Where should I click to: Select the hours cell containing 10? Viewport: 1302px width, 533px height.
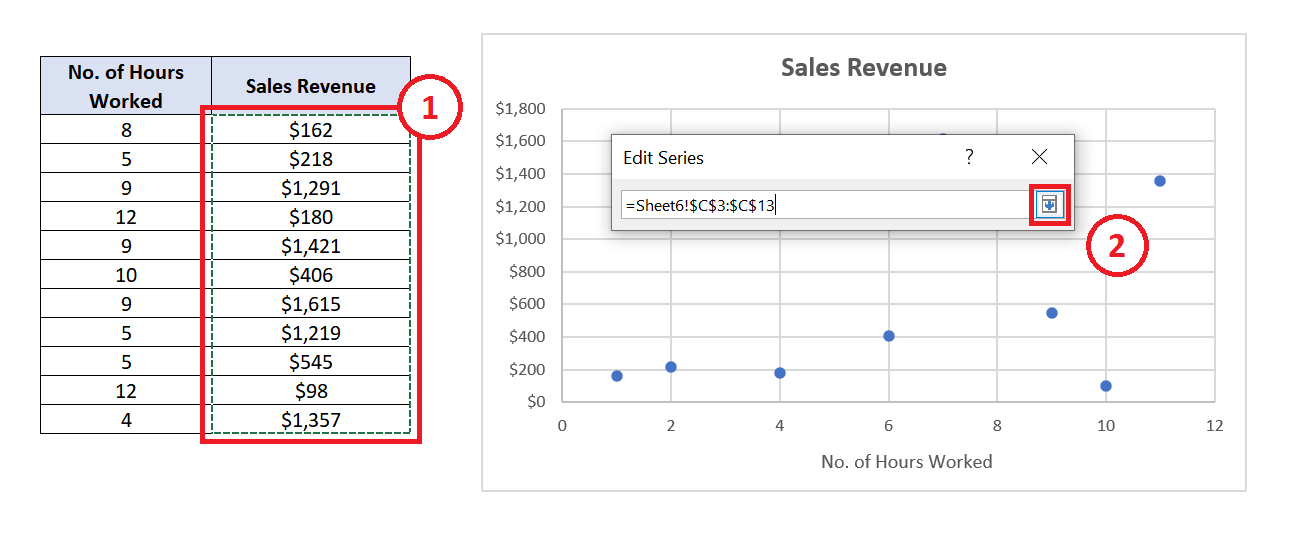(126, 275)
